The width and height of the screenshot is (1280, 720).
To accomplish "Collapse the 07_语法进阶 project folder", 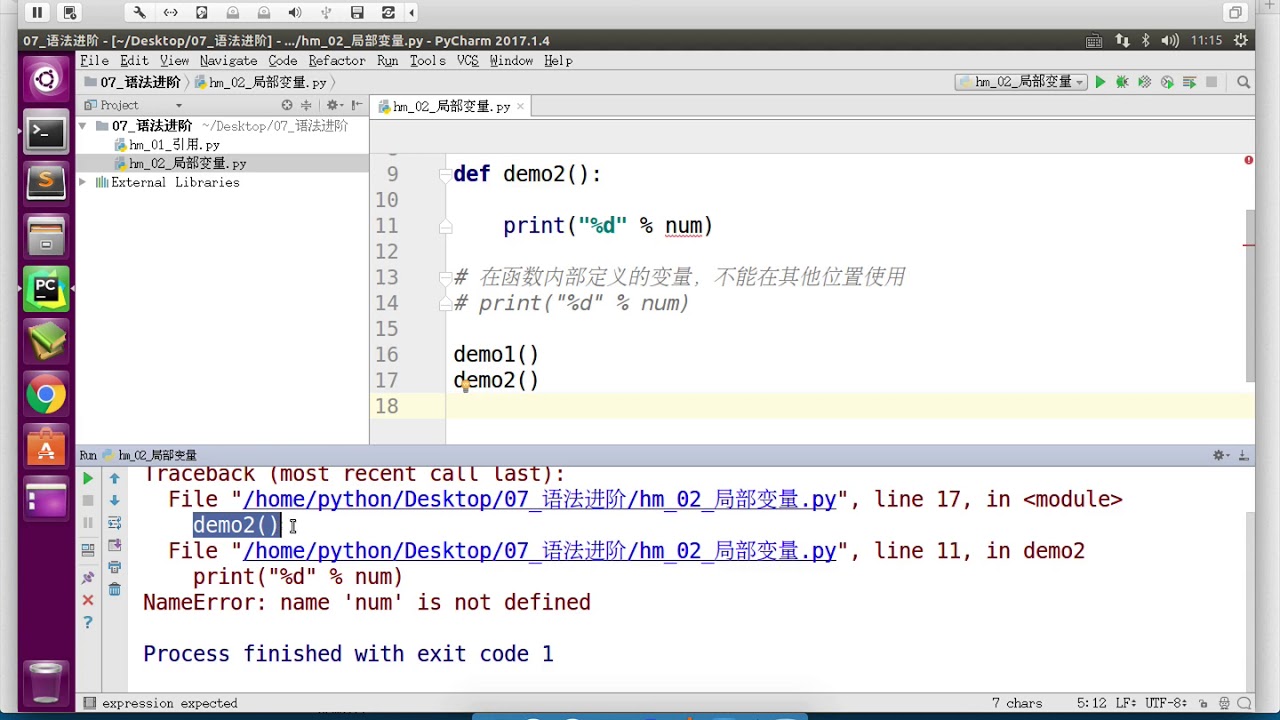I will pyautogui.click(x=83, y=126).
